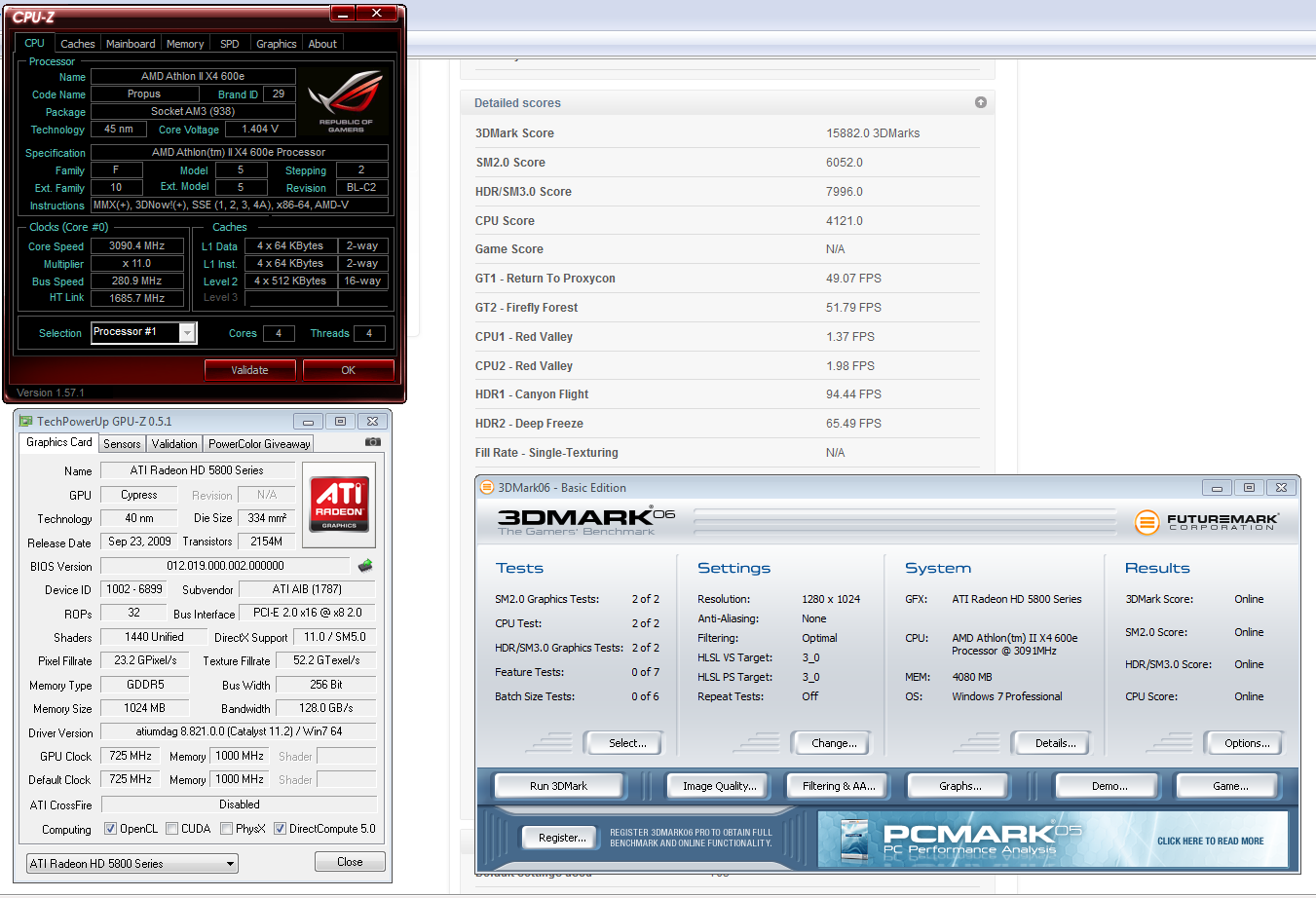Toggle the OpenCL checkbox in GPU-Z
This screenshot has height=898, width=1316.
point(110,829)
